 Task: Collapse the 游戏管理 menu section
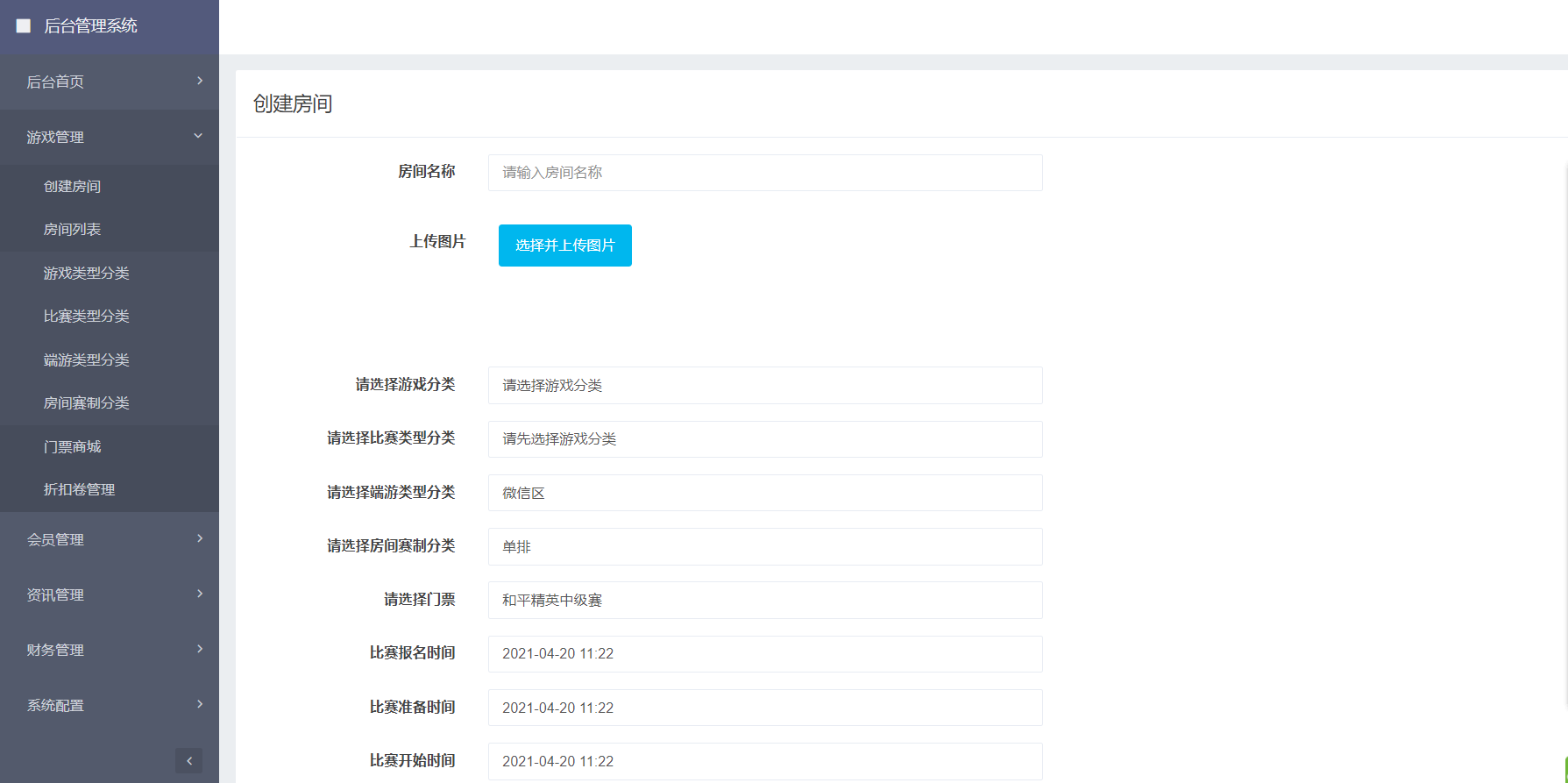pyautogui.click(x=198, y=136)
